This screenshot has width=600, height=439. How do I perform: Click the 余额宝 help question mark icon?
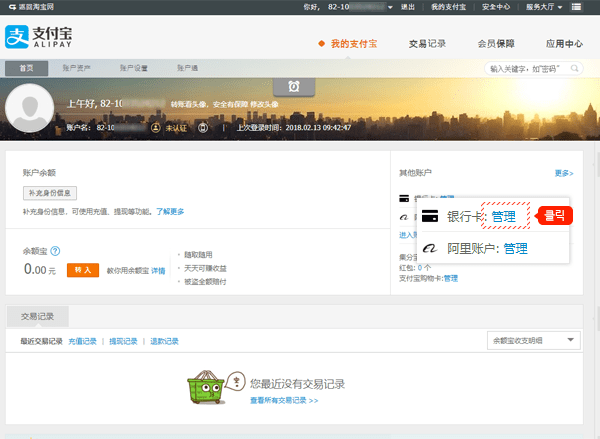[55, 251]
